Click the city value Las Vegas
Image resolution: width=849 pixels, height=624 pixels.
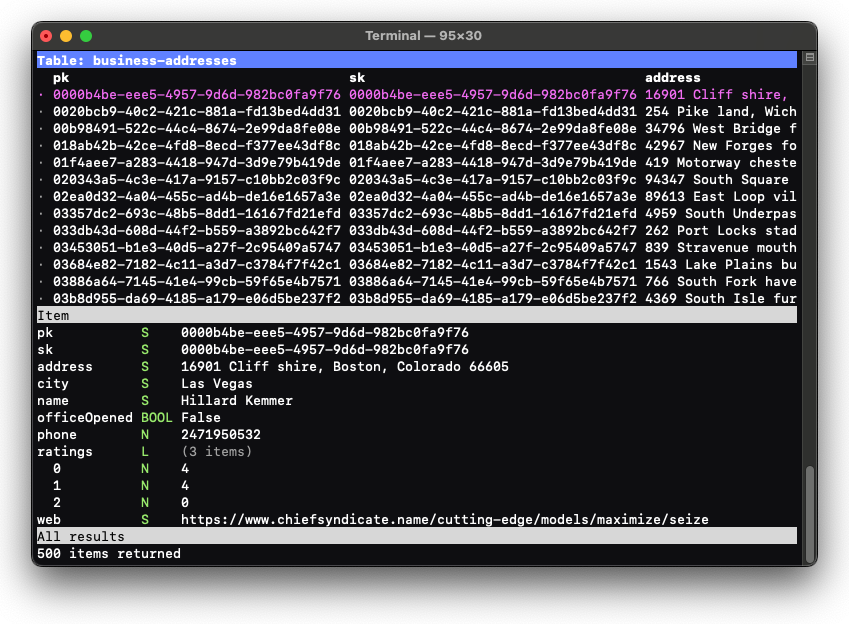pyautogui.click(x=216, y=383)
